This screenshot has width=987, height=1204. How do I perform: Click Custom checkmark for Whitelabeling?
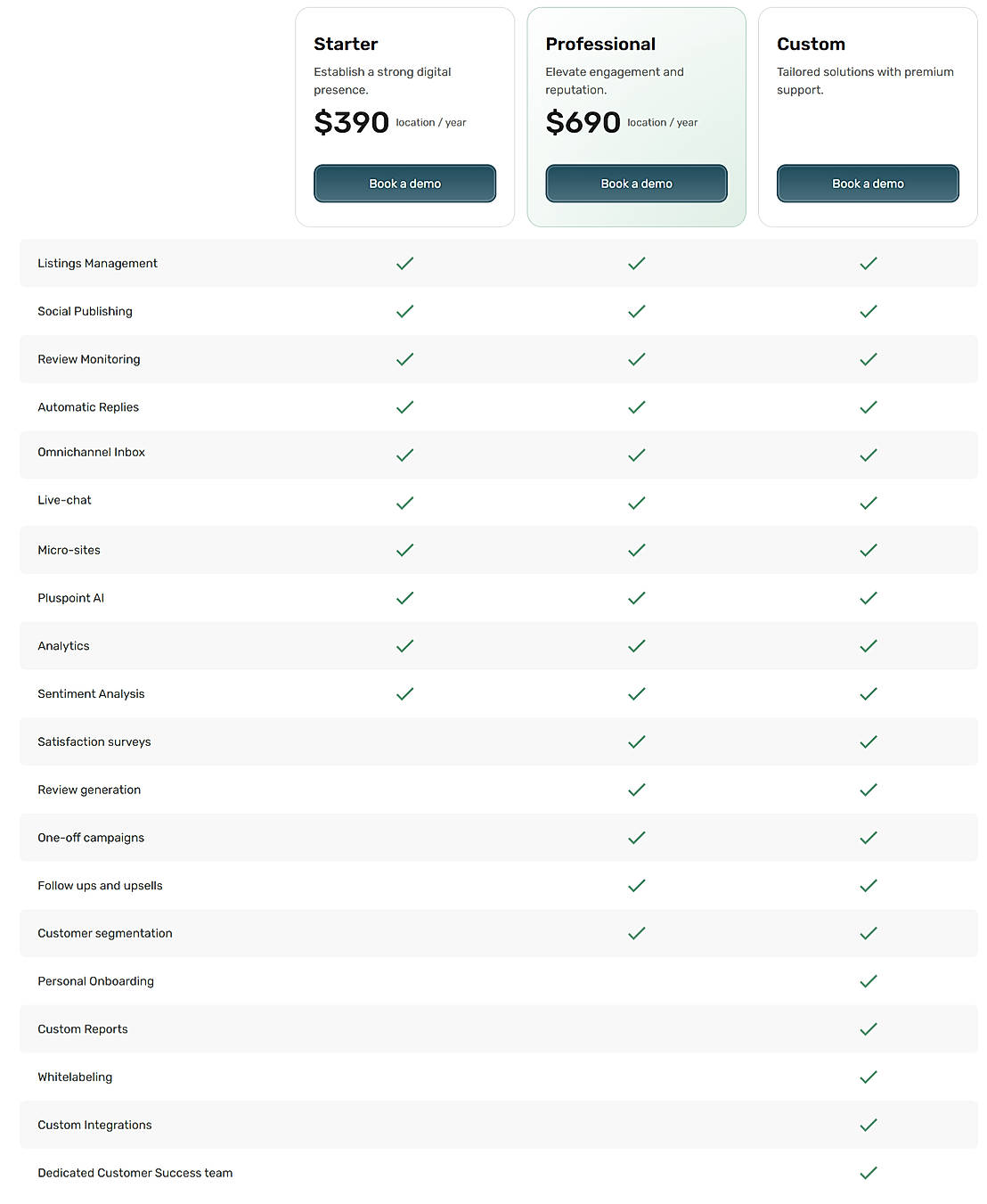coord(868,1077)
